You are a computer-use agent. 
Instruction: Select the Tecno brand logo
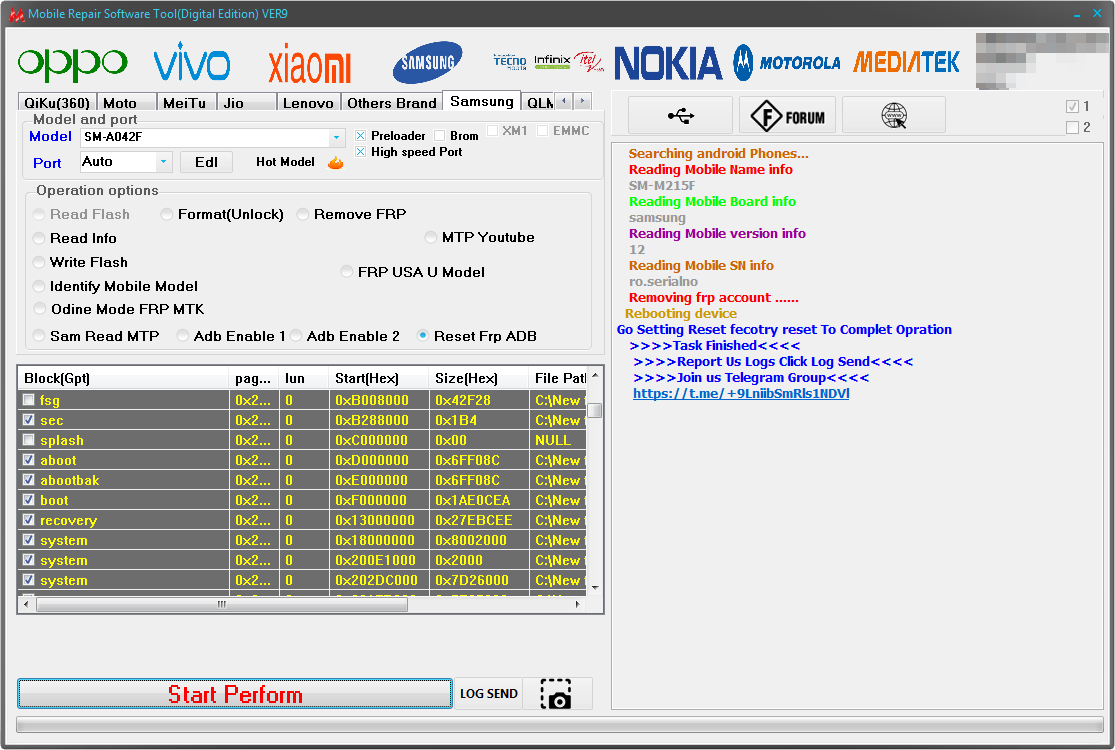[x=510, y=62]
